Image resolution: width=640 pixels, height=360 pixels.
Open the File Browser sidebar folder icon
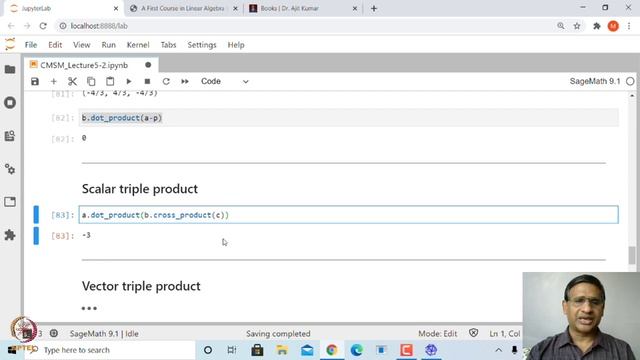10,69
